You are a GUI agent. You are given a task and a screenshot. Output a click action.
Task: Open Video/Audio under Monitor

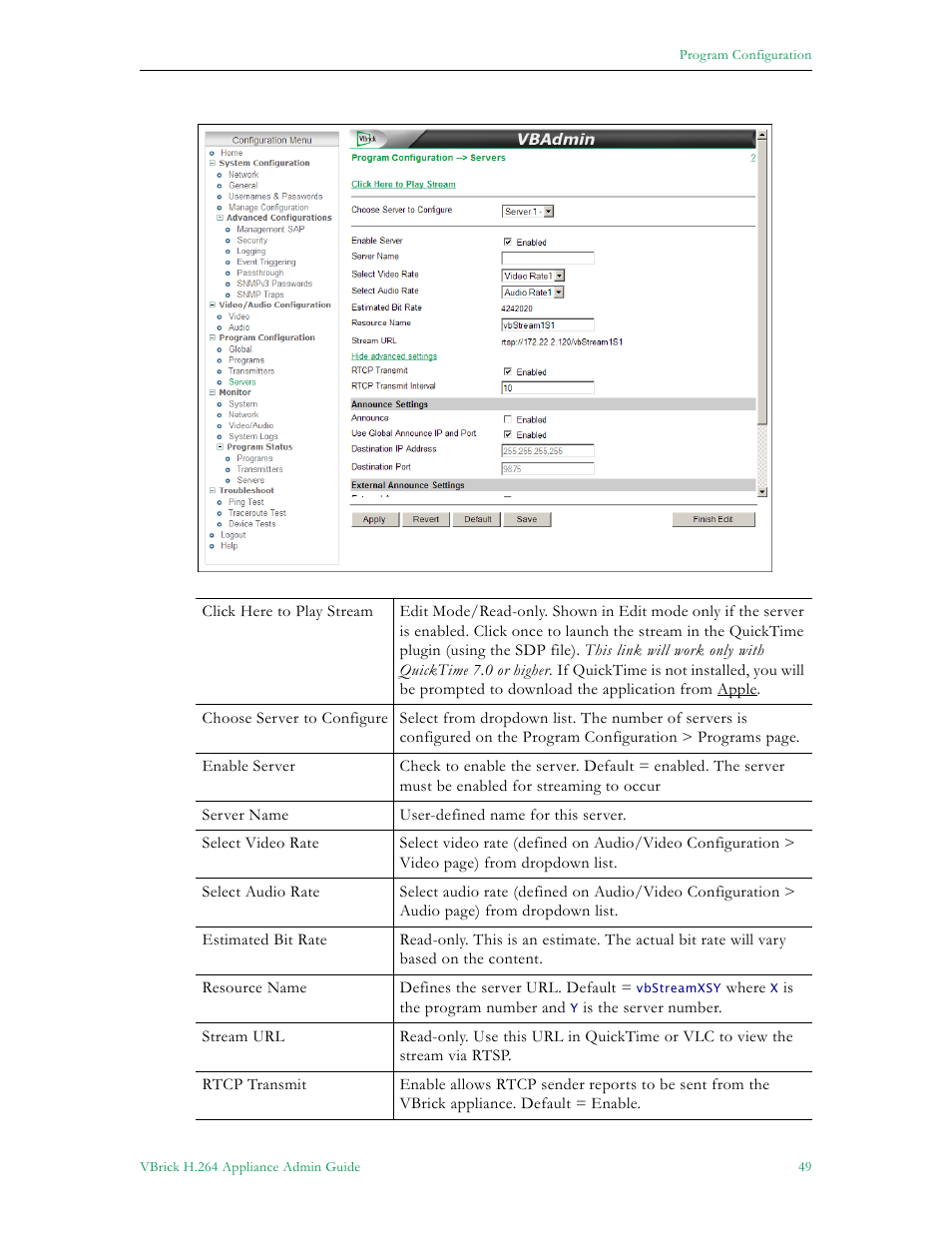[250, 425]
